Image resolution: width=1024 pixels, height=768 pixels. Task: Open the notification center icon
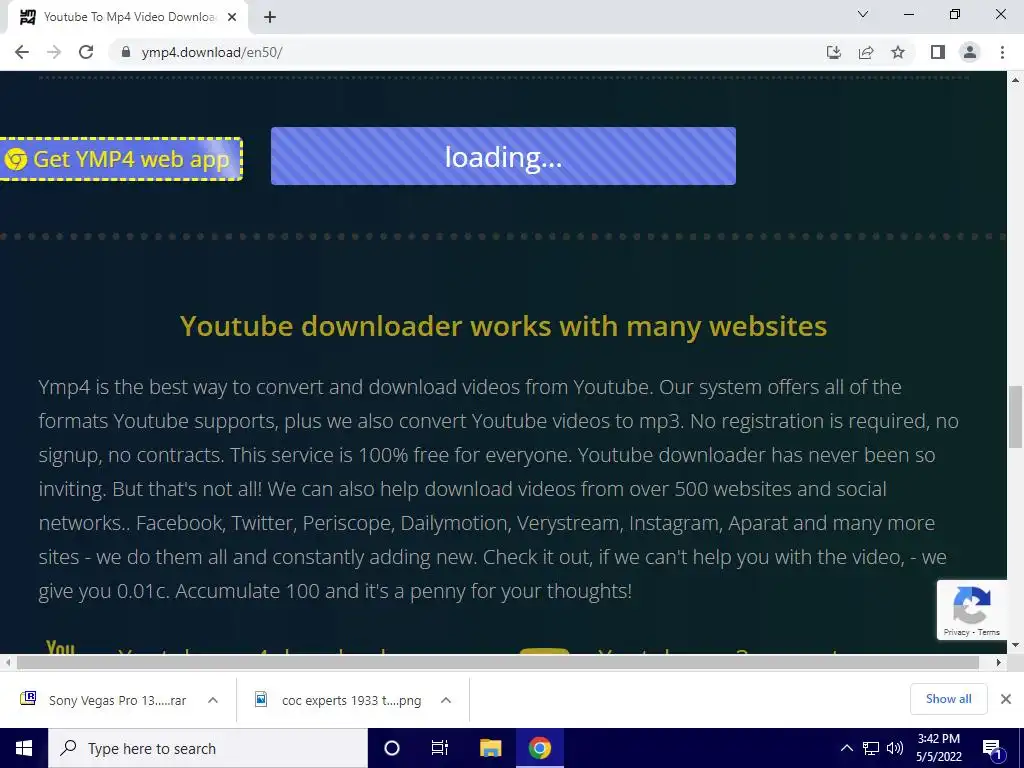992,749
